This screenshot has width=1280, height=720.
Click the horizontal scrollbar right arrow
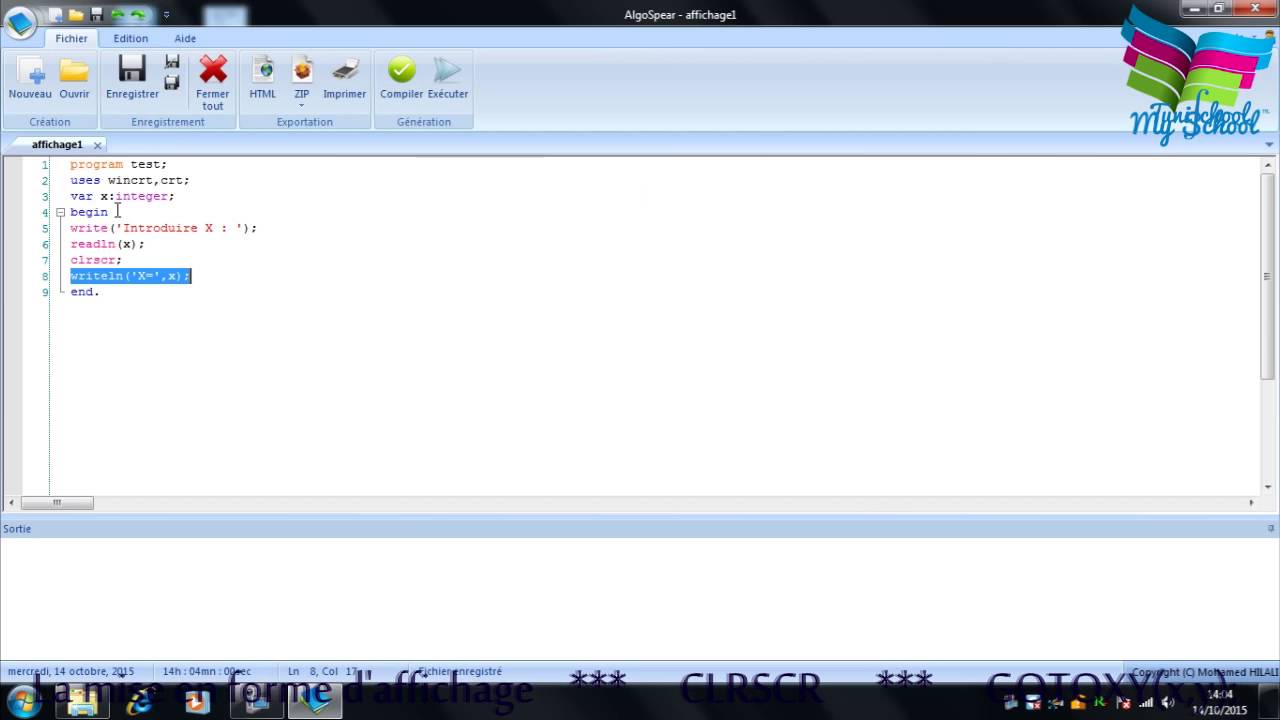[x=1251, y=503]
